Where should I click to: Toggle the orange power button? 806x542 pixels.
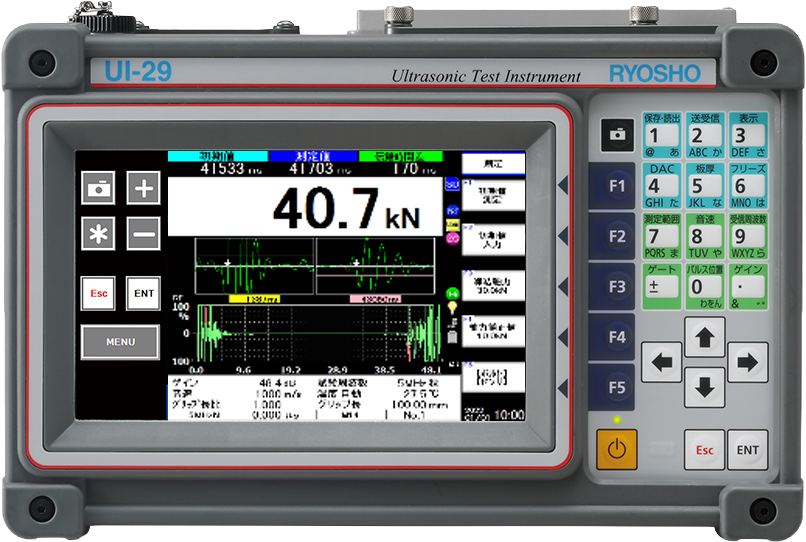tap(616, 448)
